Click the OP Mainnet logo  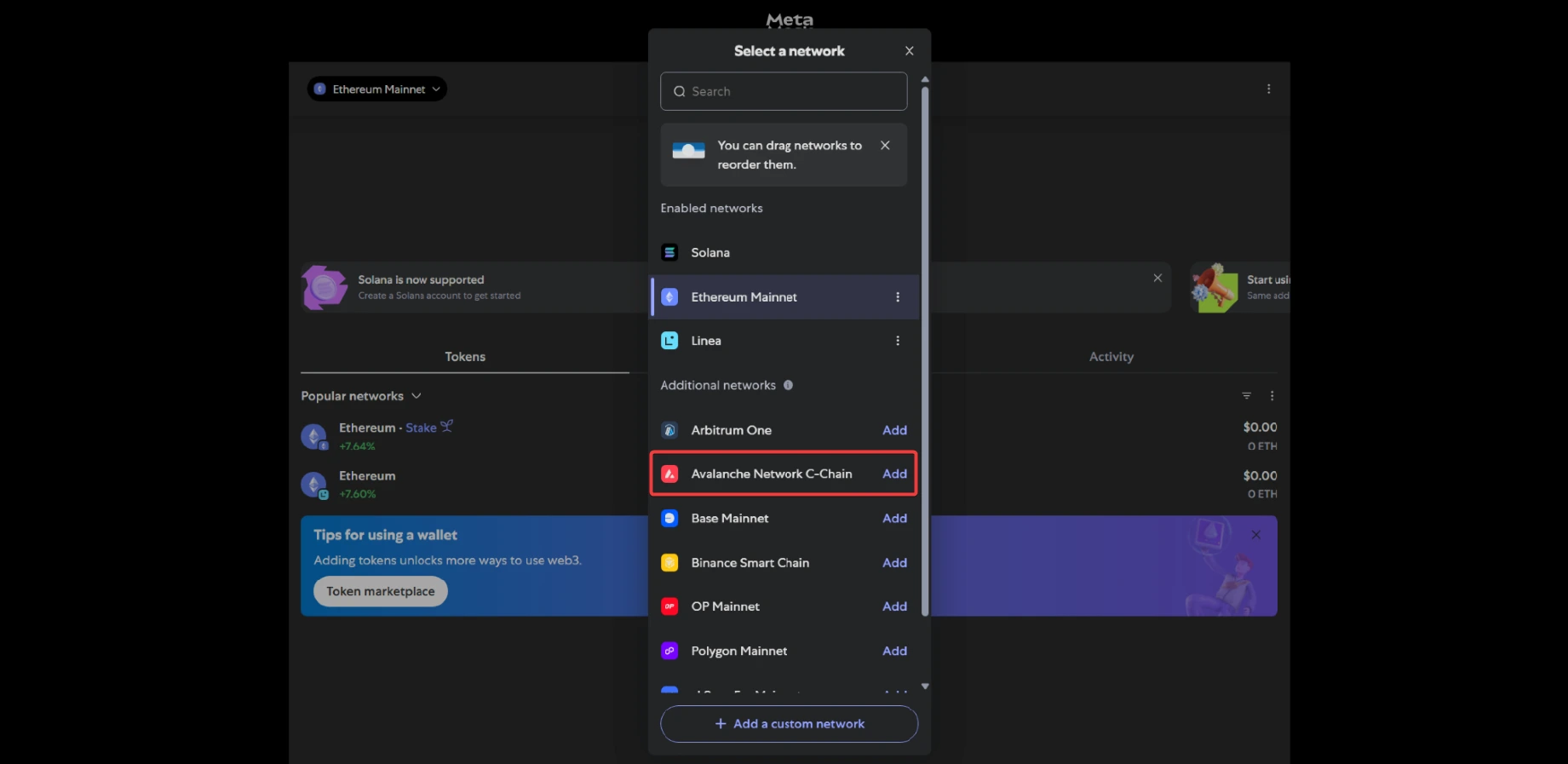[669, 606]
